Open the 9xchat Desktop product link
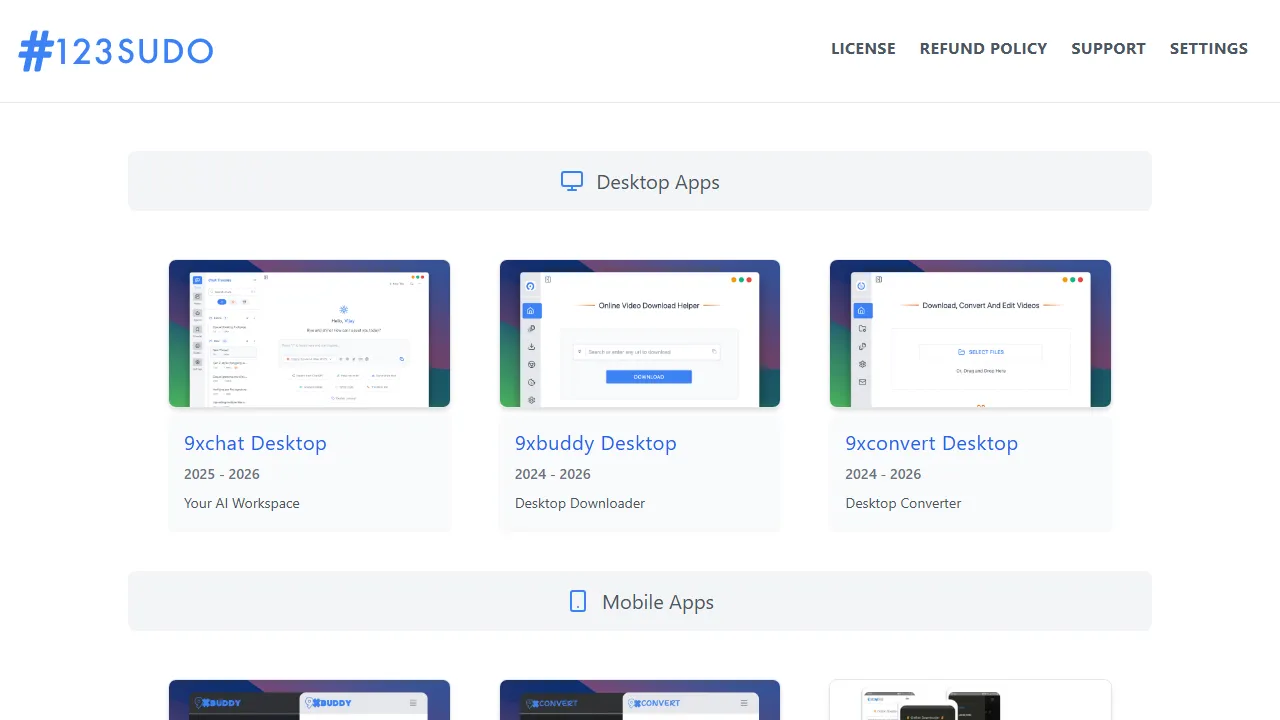Screen dimensions: 1280x720 coord(255,443)
